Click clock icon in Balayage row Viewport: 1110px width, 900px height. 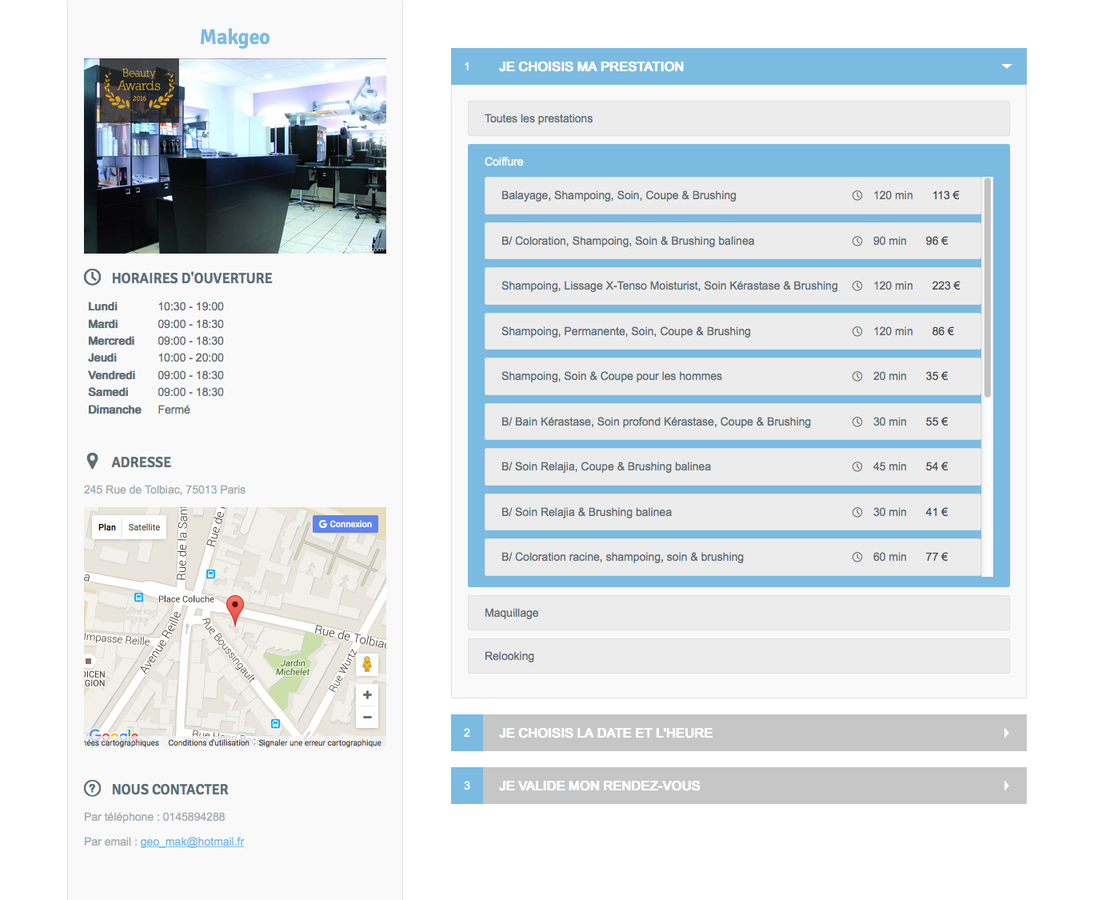857,195
